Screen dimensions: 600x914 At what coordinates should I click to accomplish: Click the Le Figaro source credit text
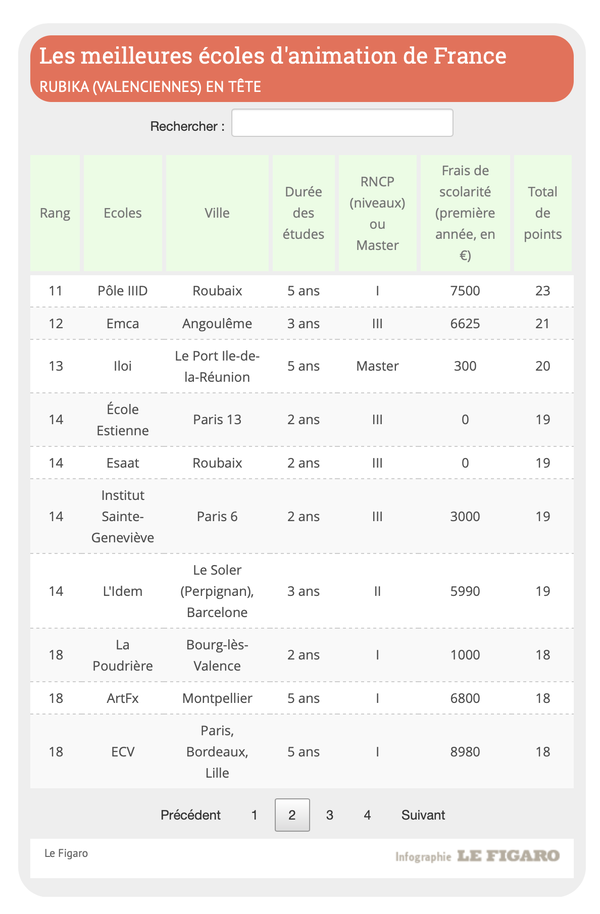[66, 854]
